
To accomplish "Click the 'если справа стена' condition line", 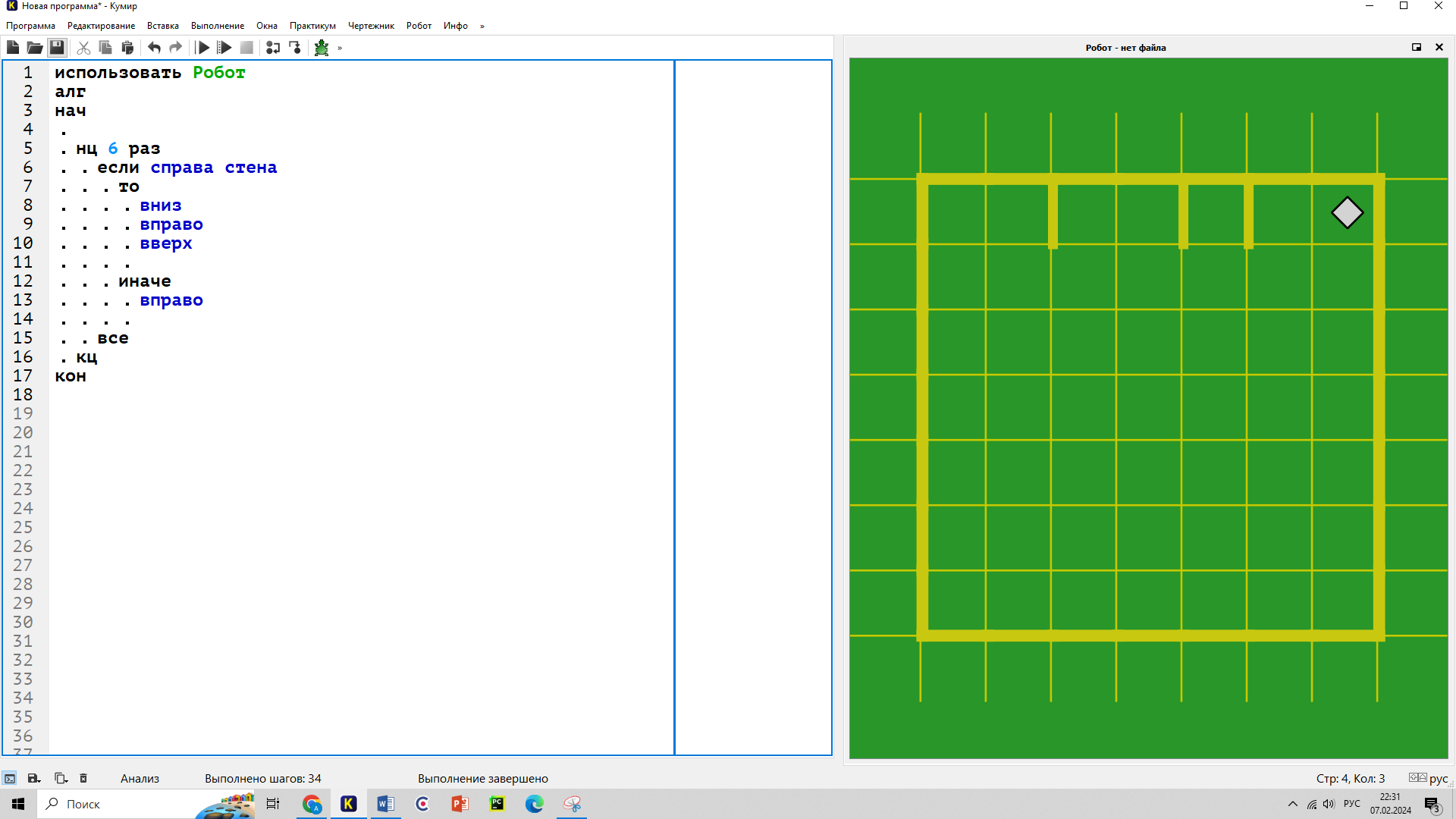I will coord(187,168).
